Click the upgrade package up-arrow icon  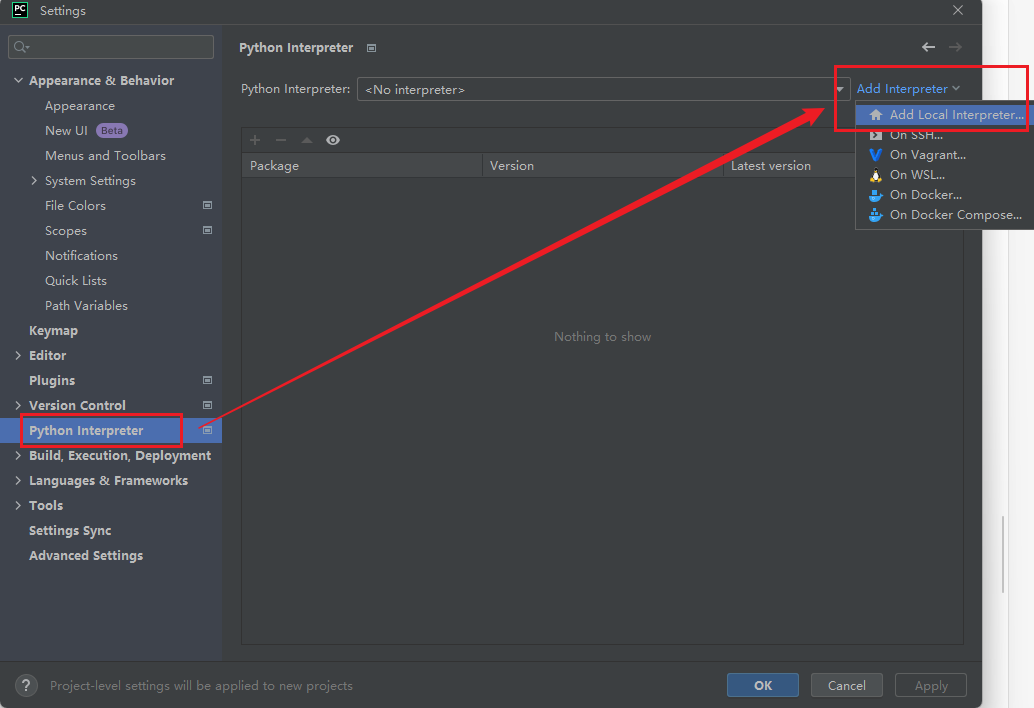(x=307, y=140)
